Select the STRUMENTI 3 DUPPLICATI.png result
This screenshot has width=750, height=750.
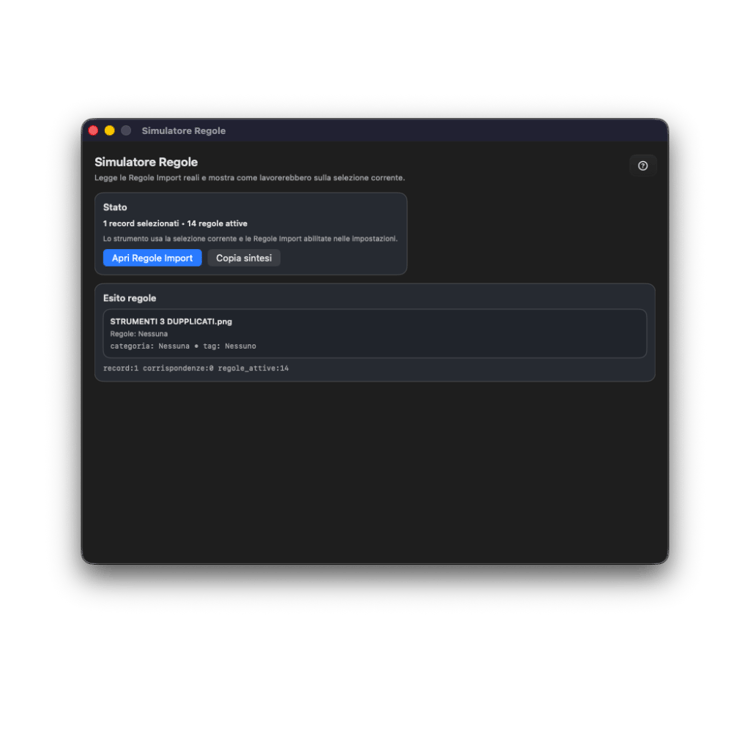click(375, 333)
